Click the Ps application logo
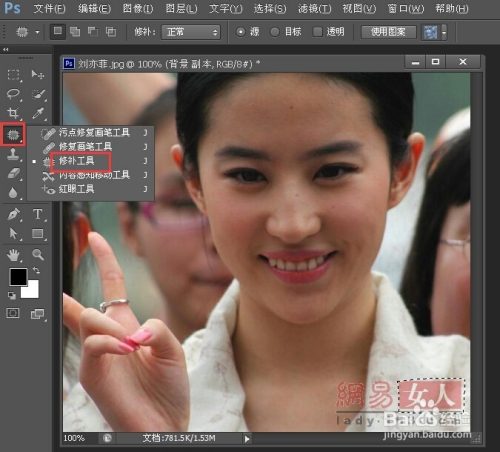Image resolution: width=500 pixels, height=452 pixels. (x=13, y=8)
